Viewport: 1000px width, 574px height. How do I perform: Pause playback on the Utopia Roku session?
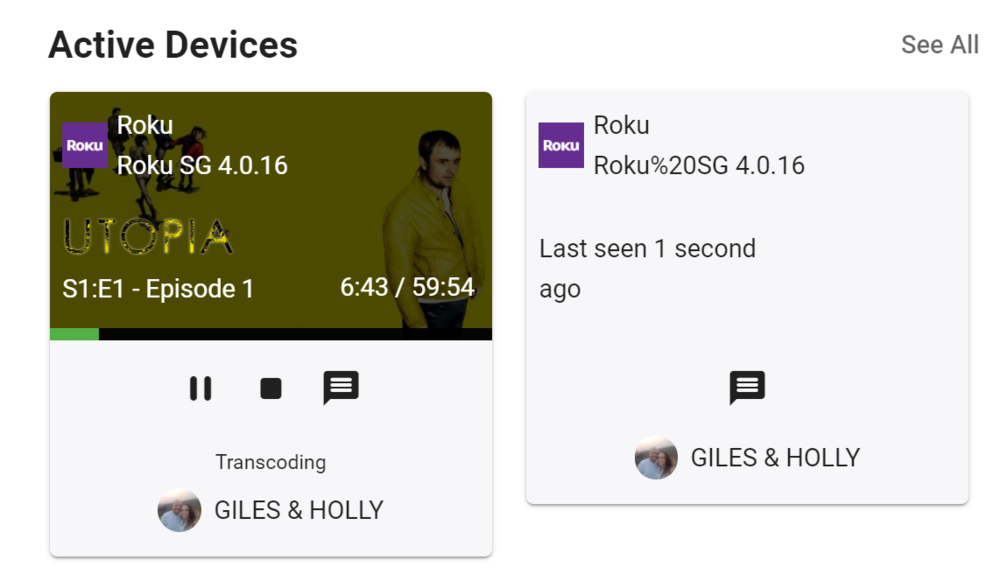tap(201, 388)
